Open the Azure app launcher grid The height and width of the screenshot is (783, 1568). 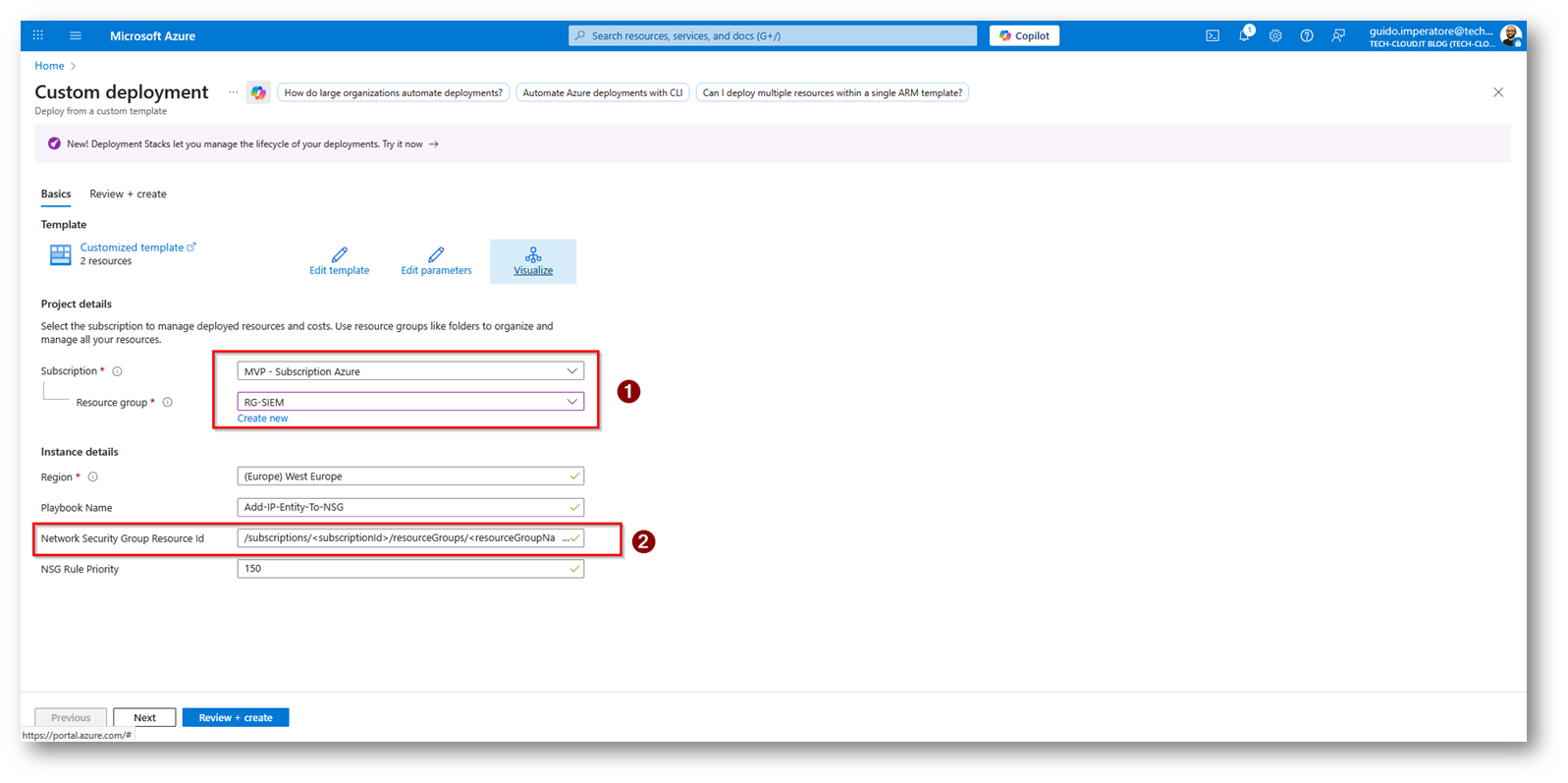pos(38,35)
